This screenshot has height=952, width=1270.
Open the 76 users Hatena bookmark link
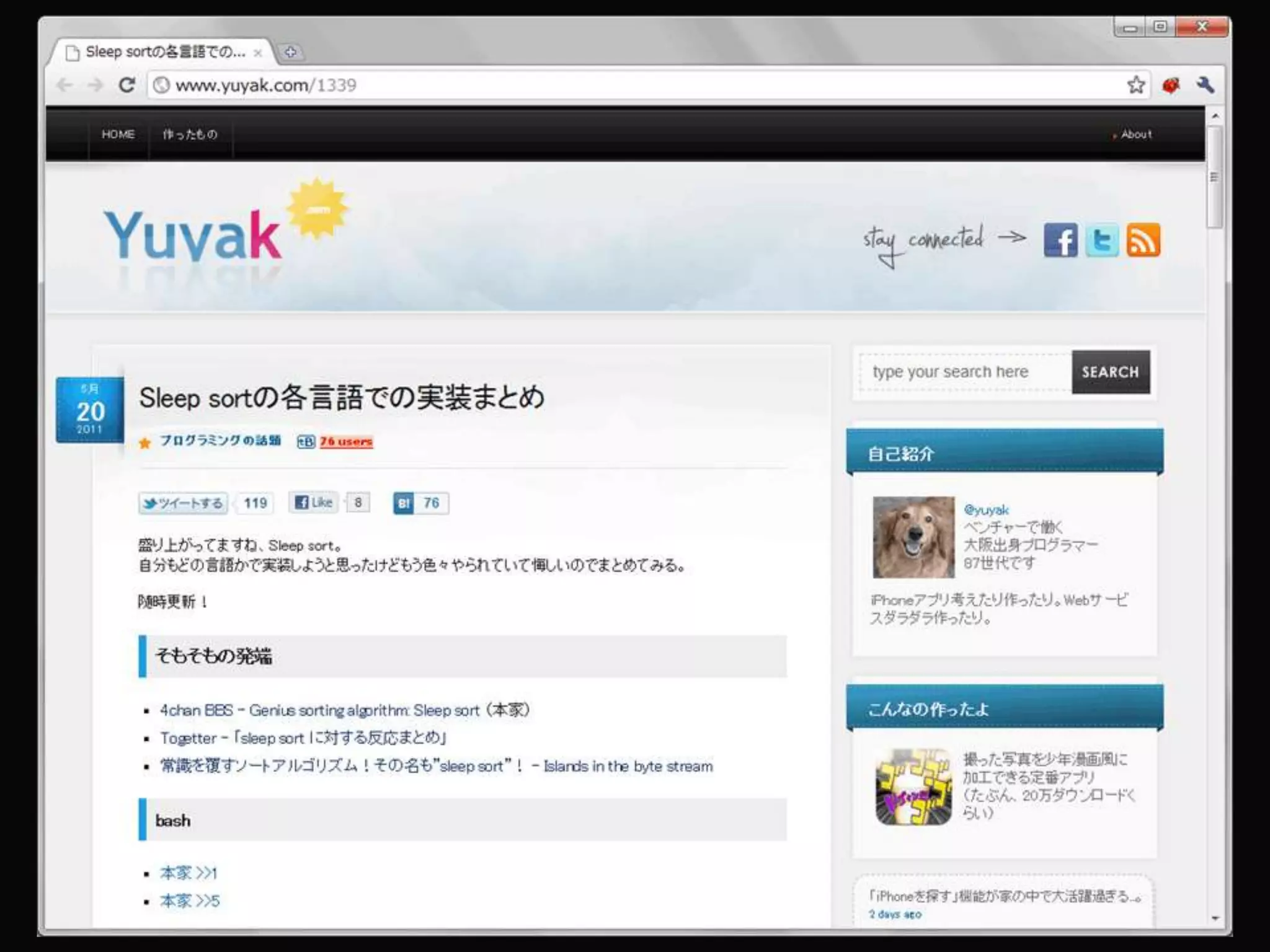(x=346, y=441)
